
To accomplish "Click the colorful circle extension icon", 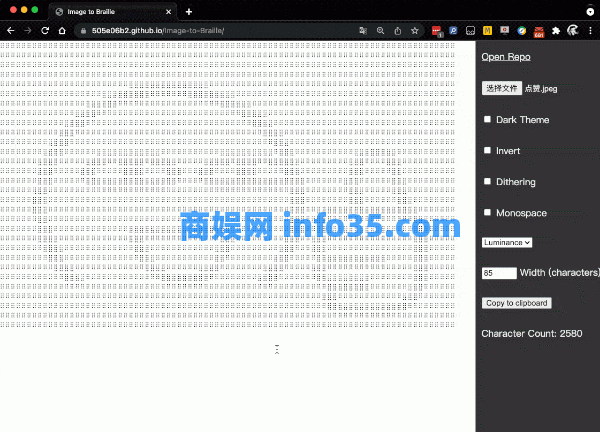I will tap(522, 31).
